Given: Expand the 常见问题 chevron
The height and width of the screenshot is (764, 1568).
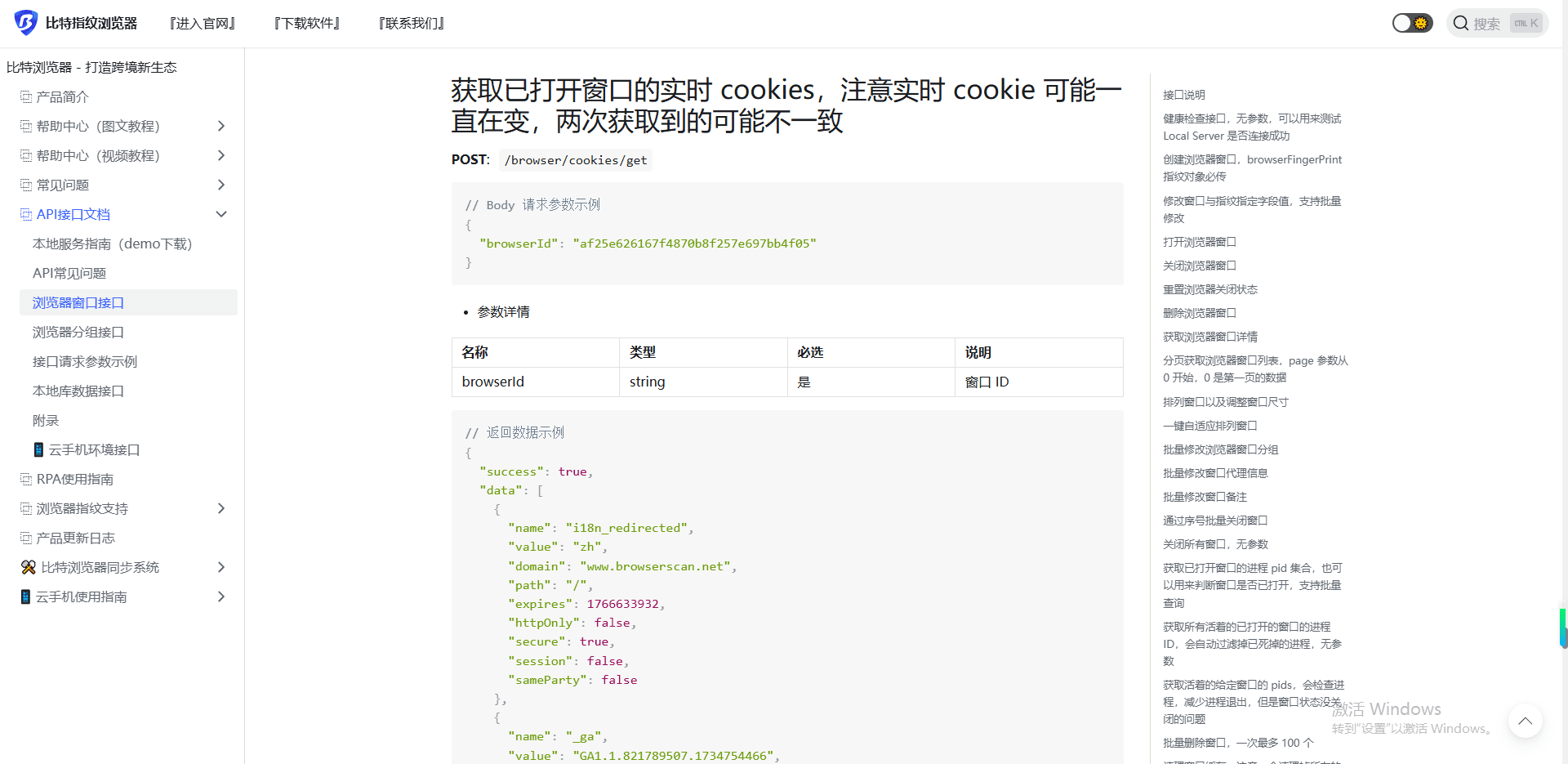Looking at the screenshot, I should (x=220, y=185).
